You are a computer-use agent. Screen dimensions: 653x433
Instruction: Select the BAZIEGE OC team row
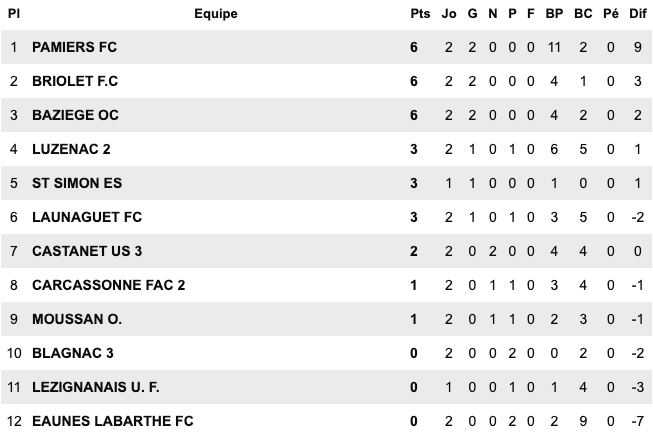75,115
